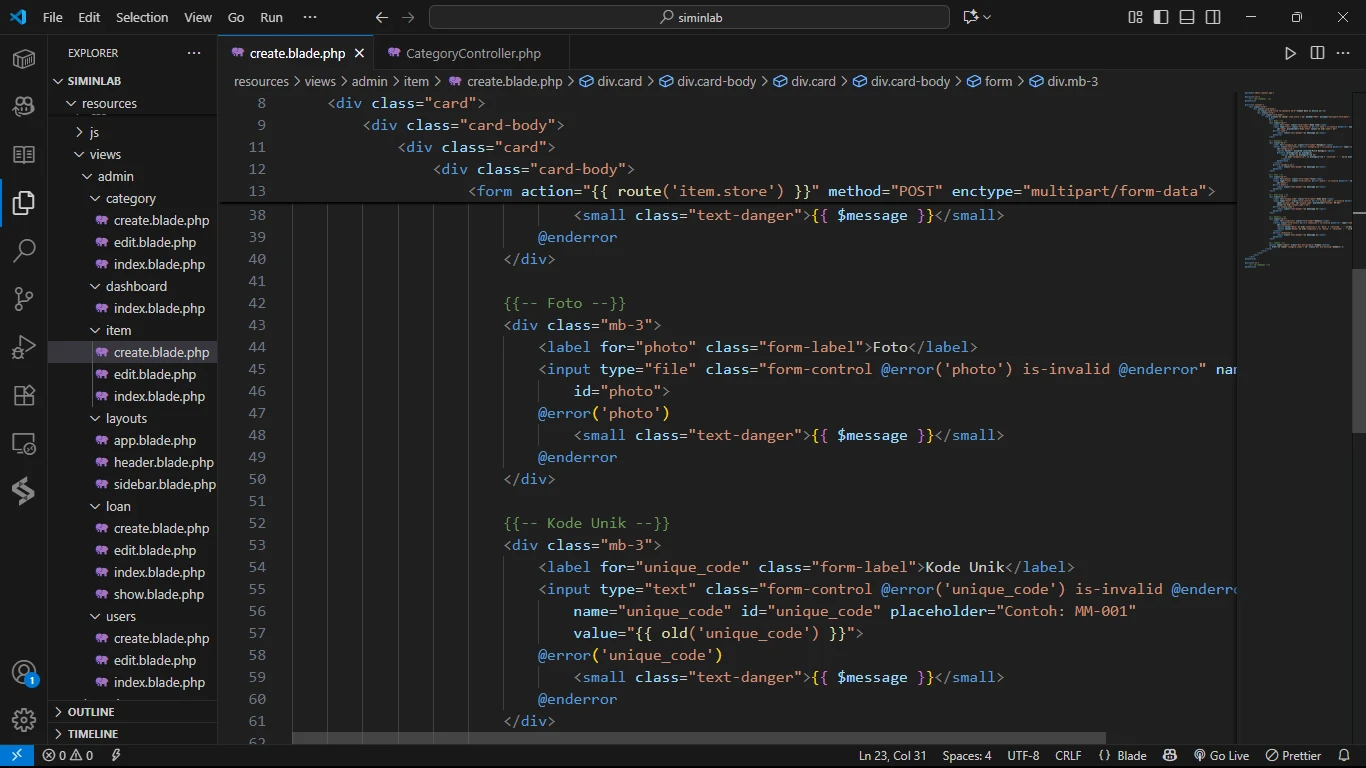Open the Search view in activity bar
Viewport: 1366px width, 768px height.
(x=24, y=250)
